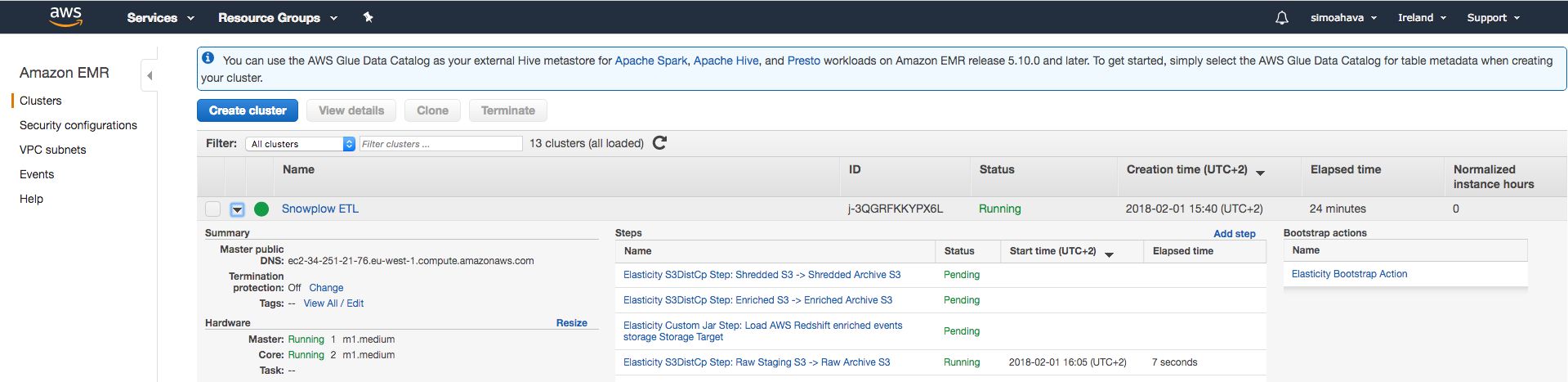Click the Amazon EMR sidebar title
Screen dimensions: 1568x382
[x=65, y=73]
